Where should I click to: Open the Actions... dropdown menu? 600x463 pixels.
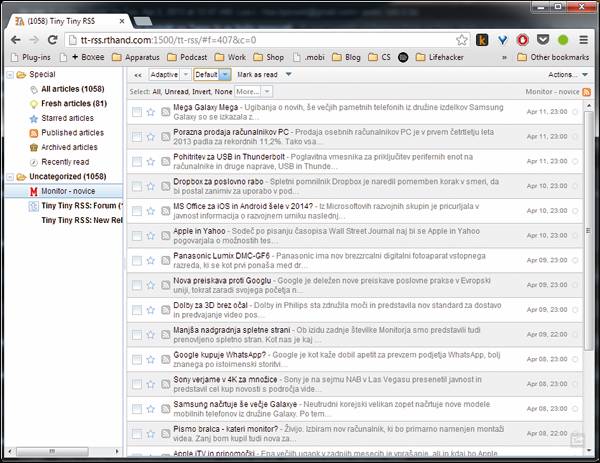tap(568, 75)
